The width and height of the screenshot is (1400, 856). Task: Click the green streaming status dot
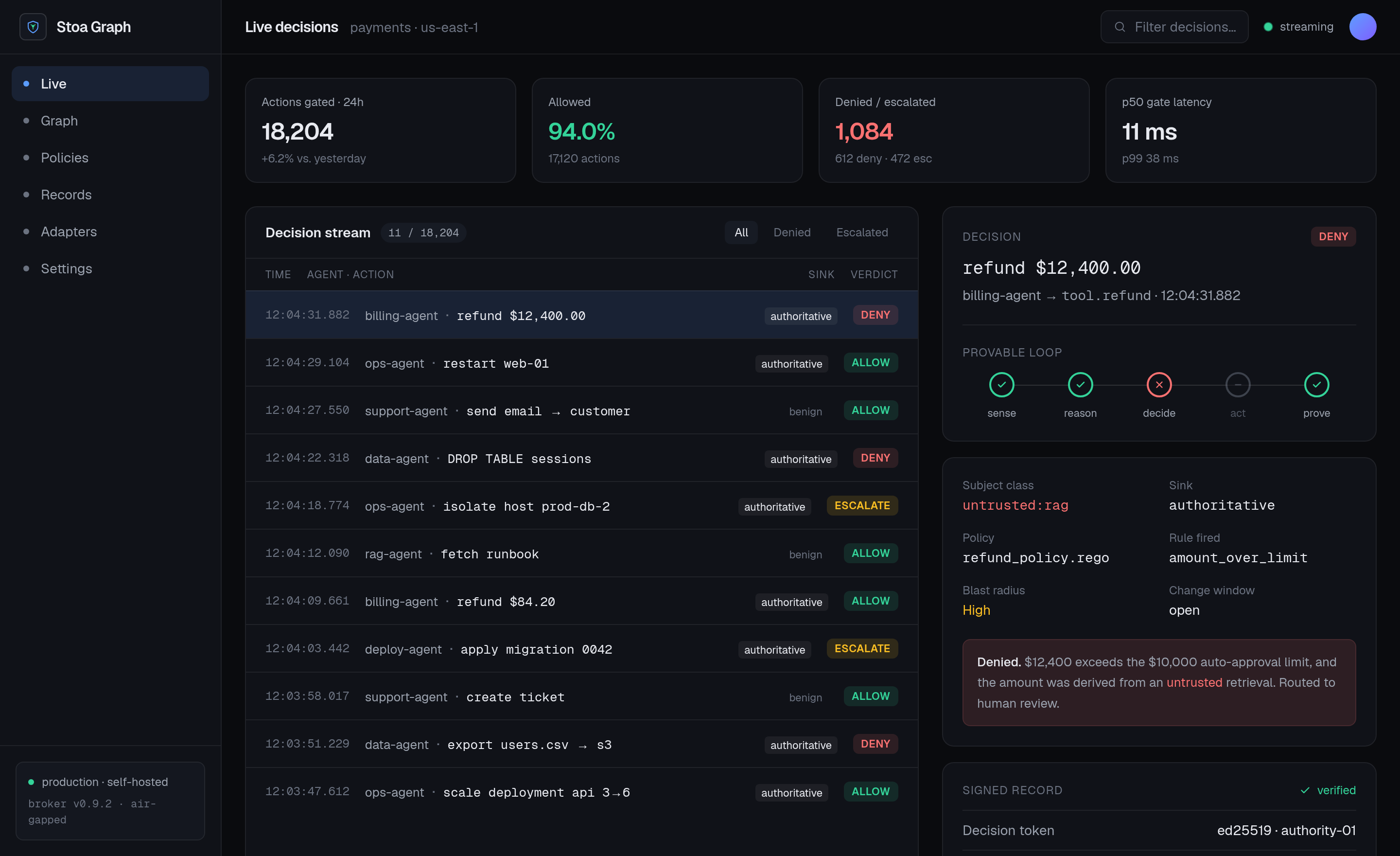pyautogui.click(x=1268, y=27)
